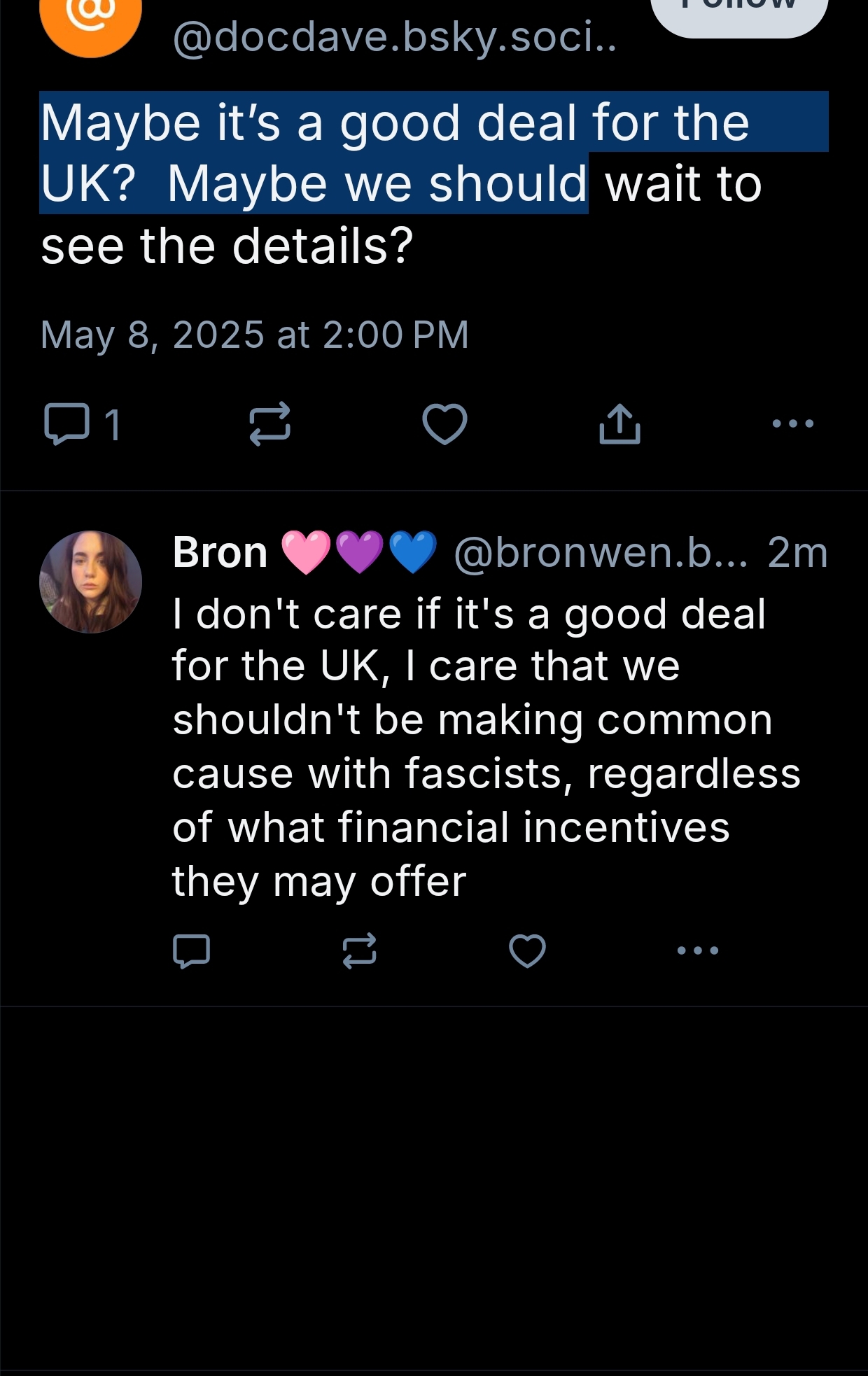This screenshot has height=1376, width=868.
Task: Reply to Bron's comment
Action: [x=191, y=950]
